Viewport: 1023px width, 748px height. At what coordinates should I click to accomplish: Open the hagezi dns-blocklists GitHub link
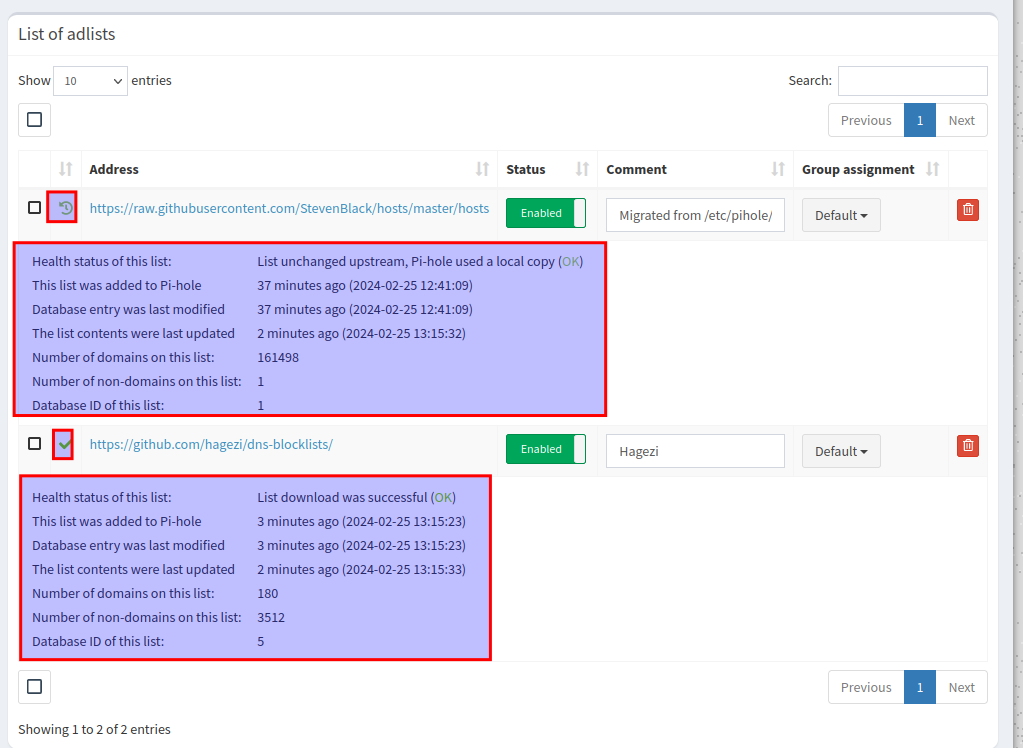[x=211, y=444]
